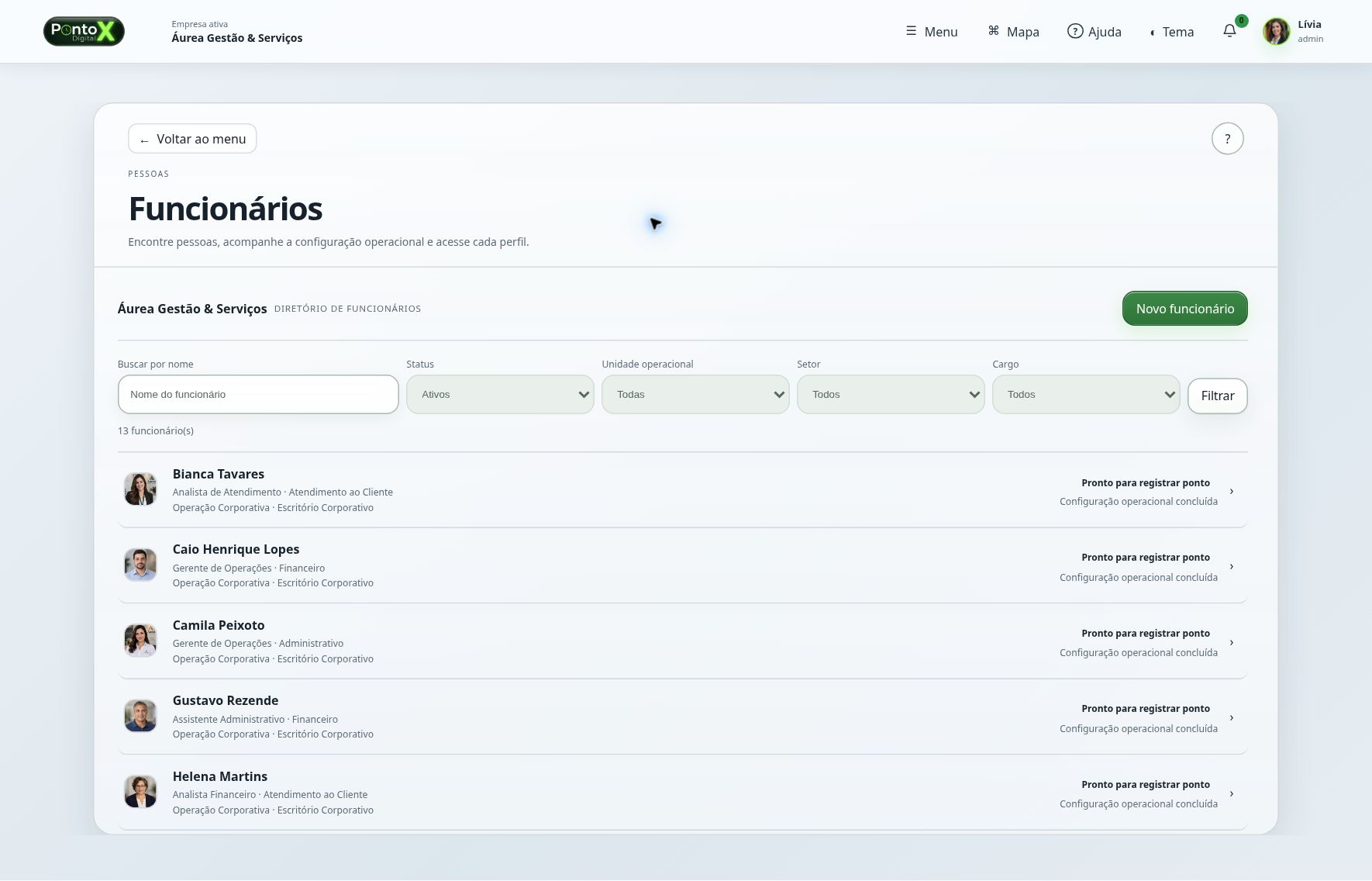Expand the Cargo dropdown
Viewport: 1372px width, 881px height.
click(x=1086, y=395)
